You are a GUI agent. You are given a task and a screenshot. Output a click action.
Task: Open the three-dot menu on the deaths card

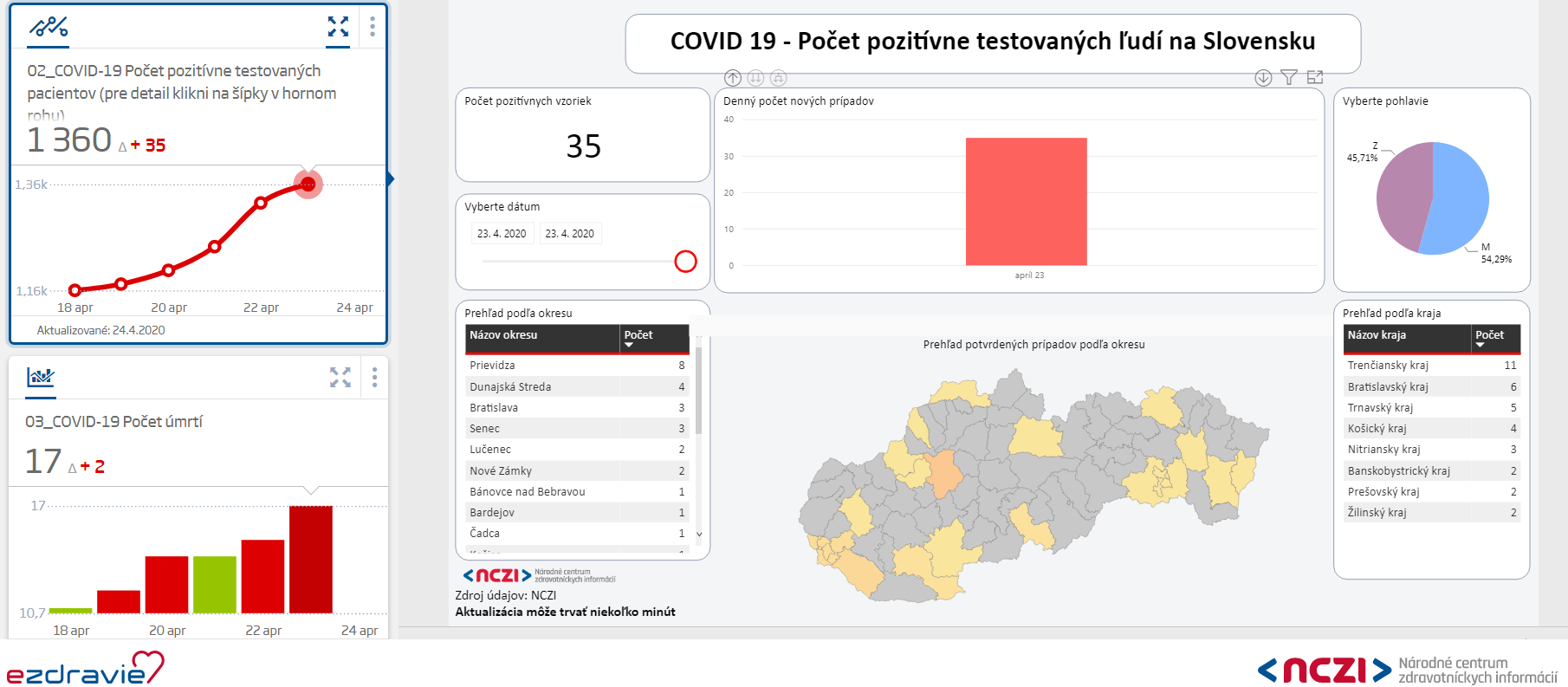374,377
